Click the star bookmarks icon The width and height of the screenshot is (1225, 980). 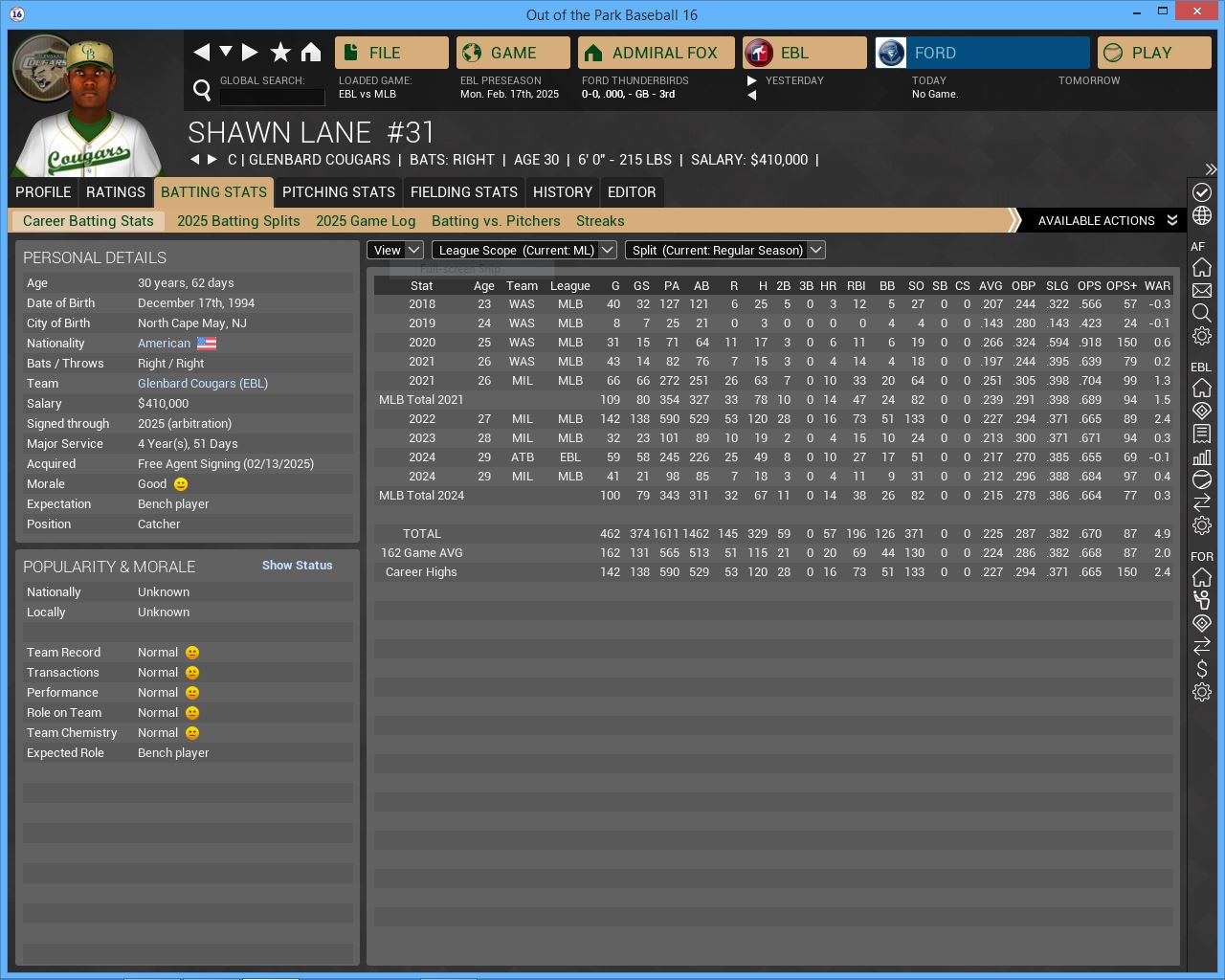(280, 52)
